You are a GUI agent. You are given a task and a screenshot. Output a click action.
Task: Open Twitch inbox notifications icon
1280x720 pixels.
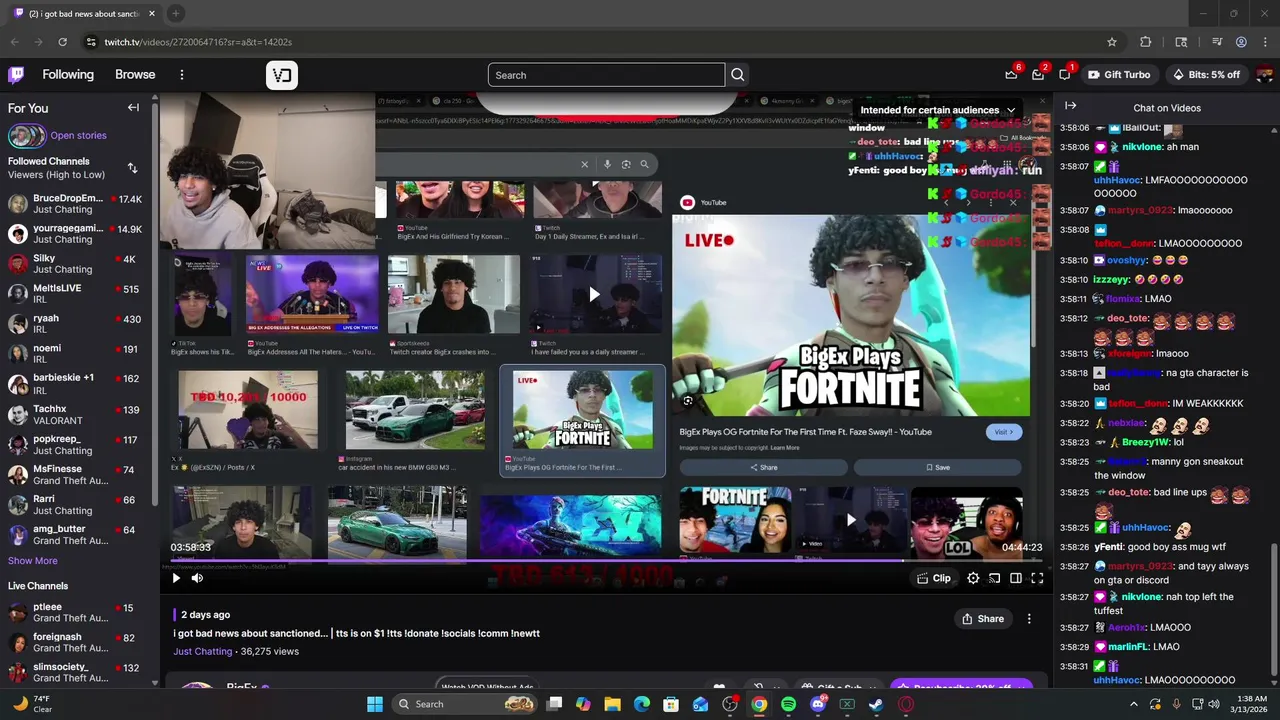point(1038,75)
